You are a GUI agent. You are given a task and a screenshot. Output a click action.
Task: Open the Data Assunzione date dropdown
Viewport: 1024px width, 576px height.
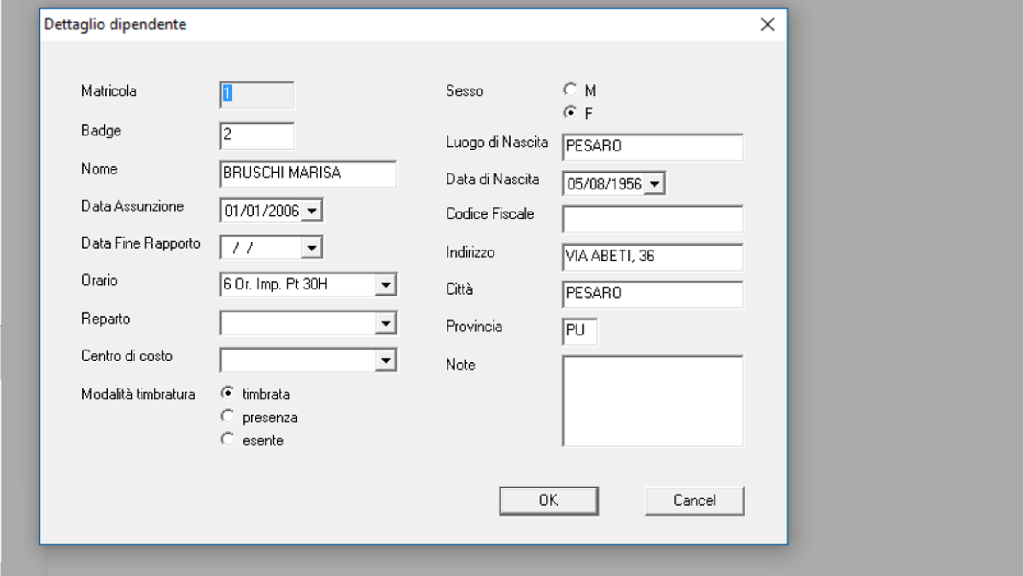click(x=312, y=211)
